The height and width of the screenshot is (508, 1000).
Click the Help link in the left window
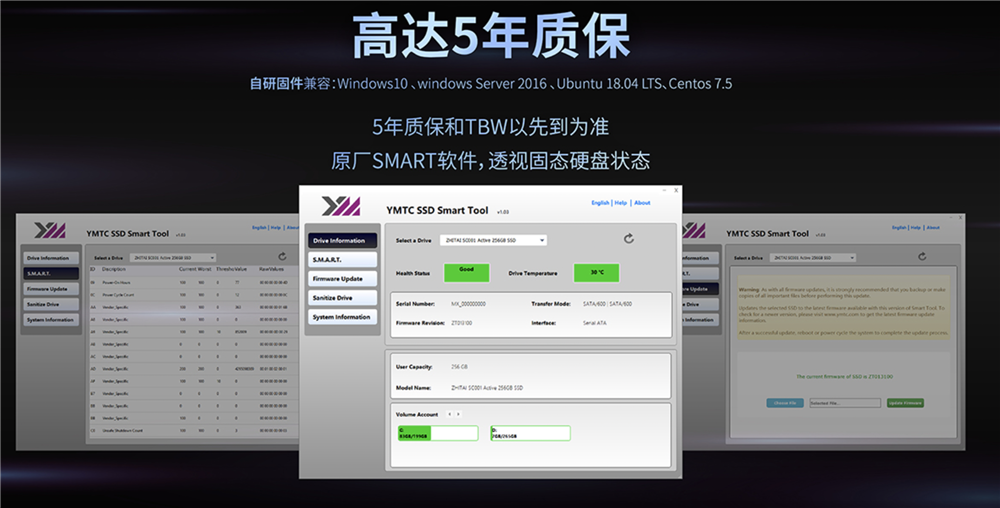click(x=276, y=228)
